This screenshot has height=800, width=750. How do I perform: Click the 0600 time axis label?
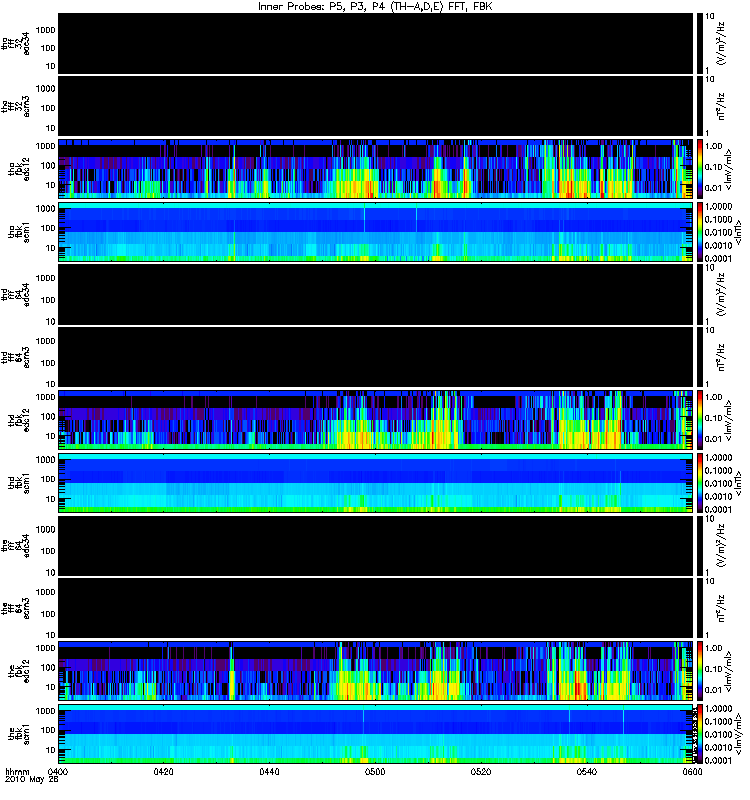tap(692, 771)
